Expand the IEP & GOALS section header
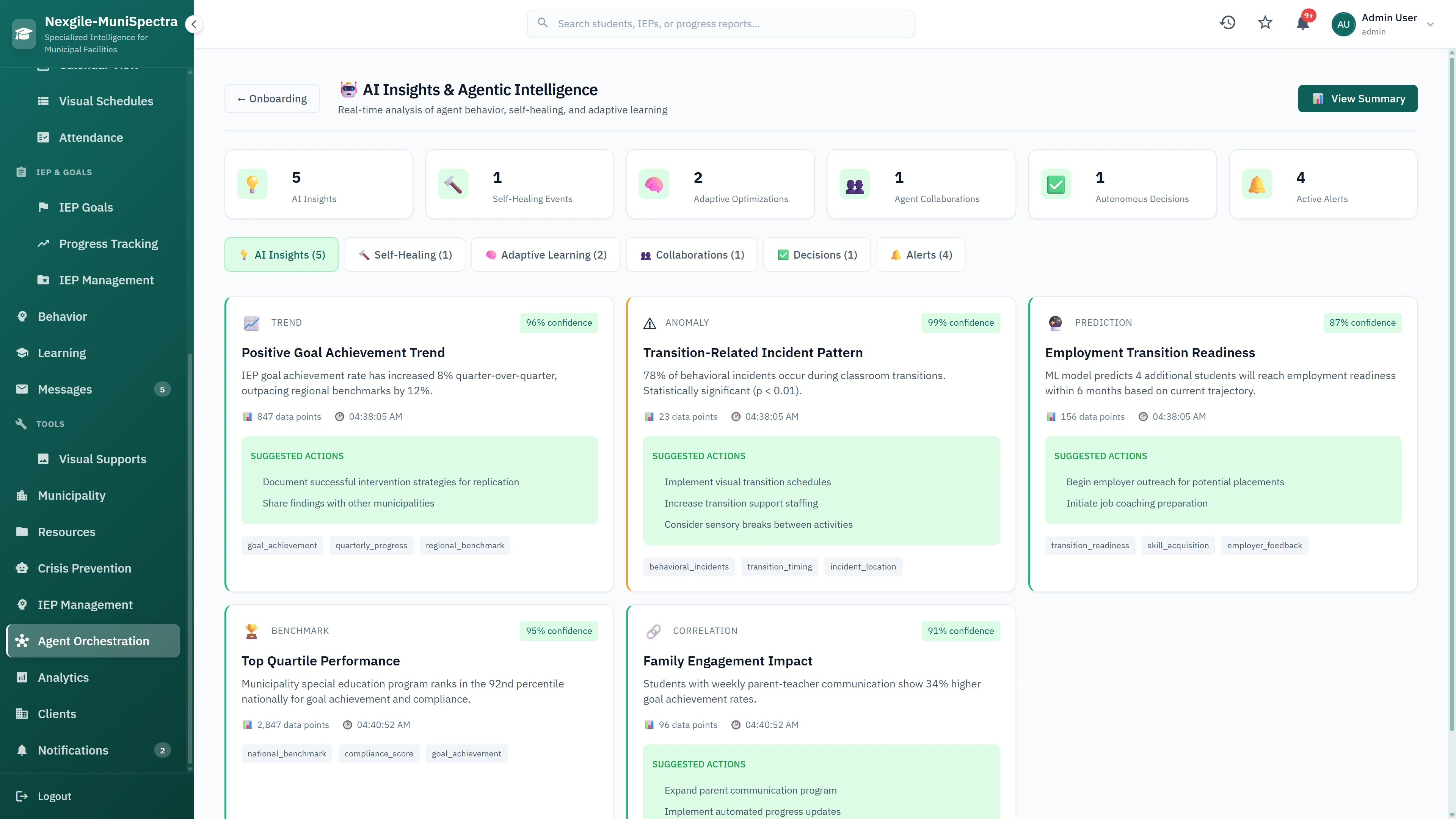The width and height of the screenshot is (1456, 819). click(x=64, y=172)
